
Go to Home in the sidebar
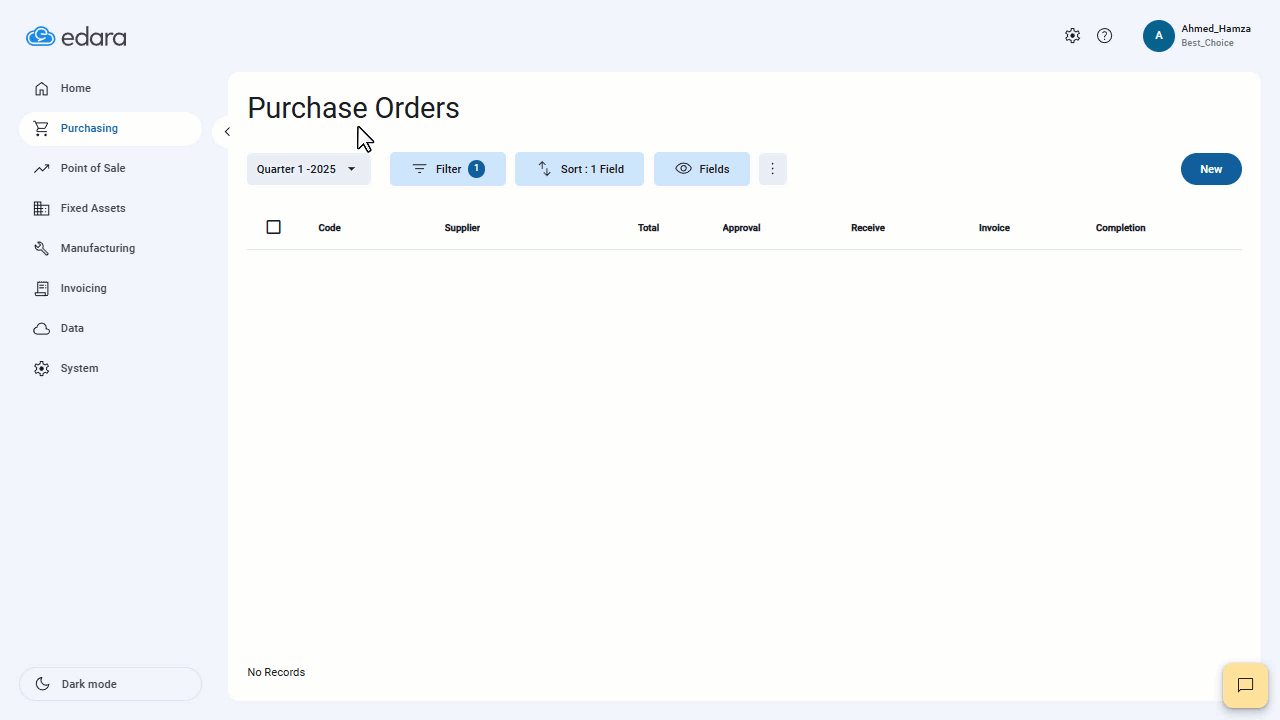pyautogui.click(x=110, y=88)
